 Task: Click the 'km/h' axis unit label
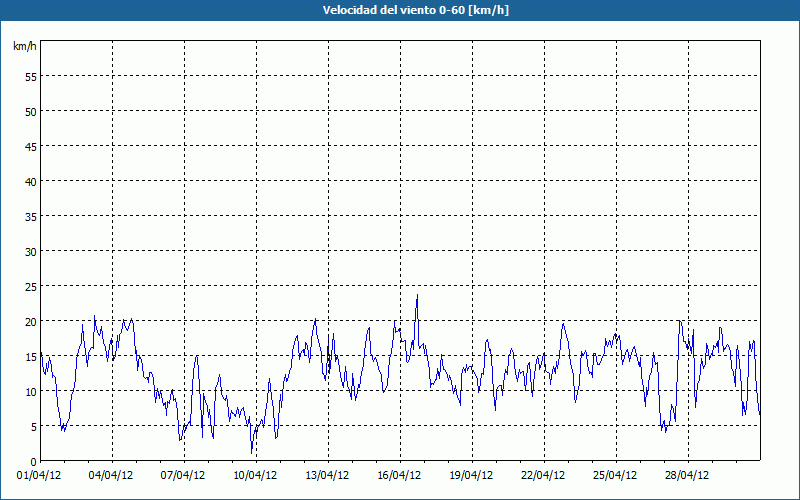[x=25, y=46]
